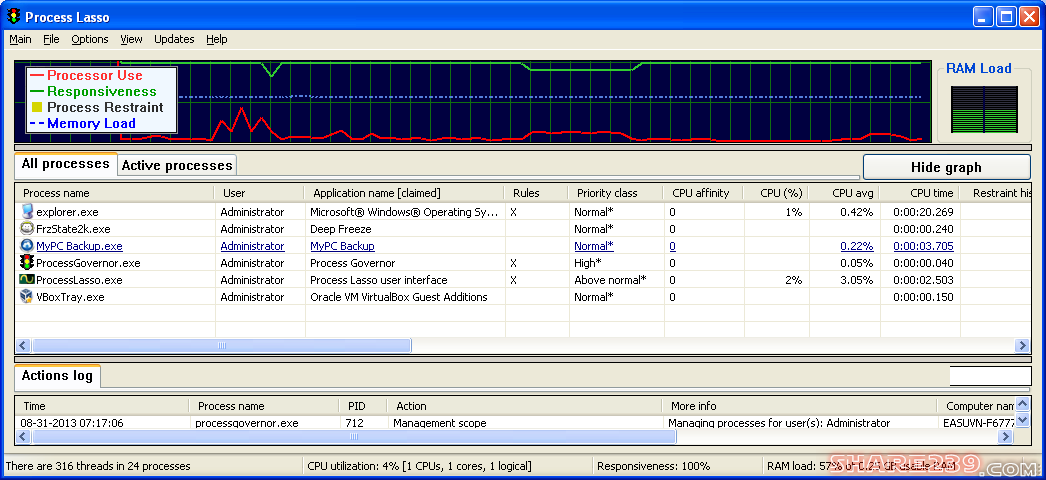
Task: Click Above normal* priority for ProcessLasso.exe
Action: click(x=610, y=280)
